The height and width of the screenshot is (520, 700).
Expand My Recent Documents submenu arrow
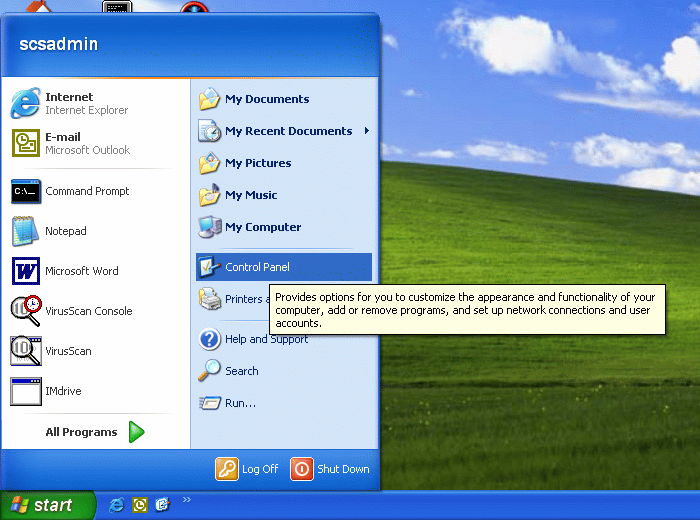(366, 131)
